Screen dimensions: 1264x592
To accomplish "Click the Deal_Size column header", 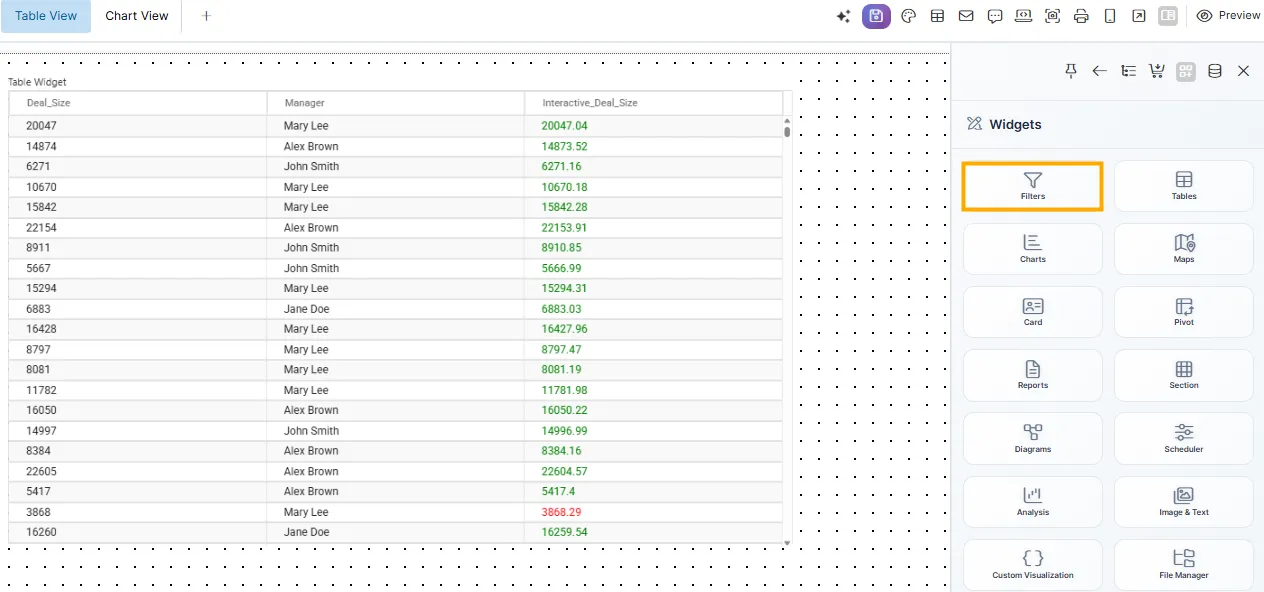I will pos(48,103).
